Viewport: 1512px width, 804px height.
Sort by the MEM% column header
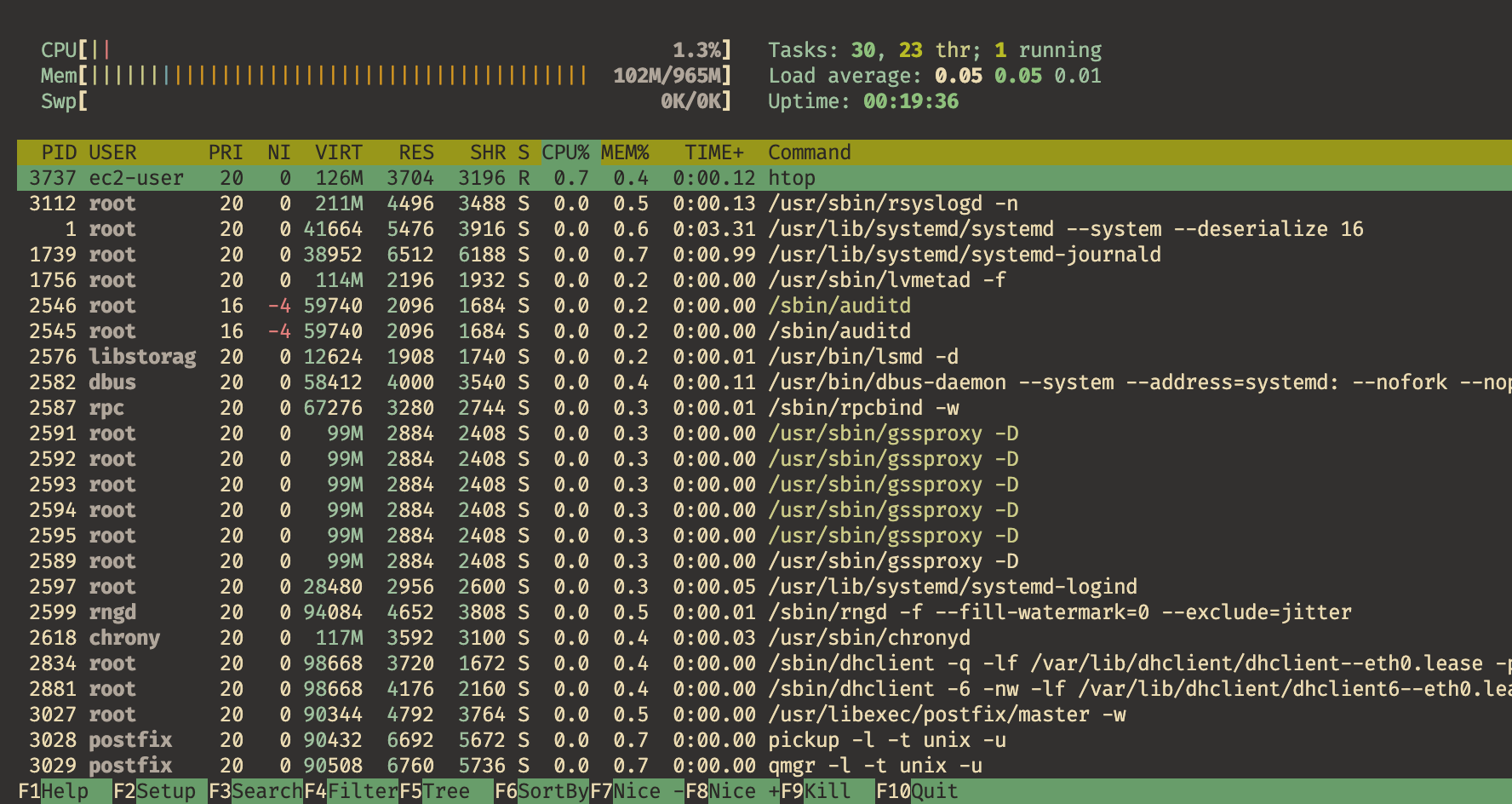pos(625,152)
